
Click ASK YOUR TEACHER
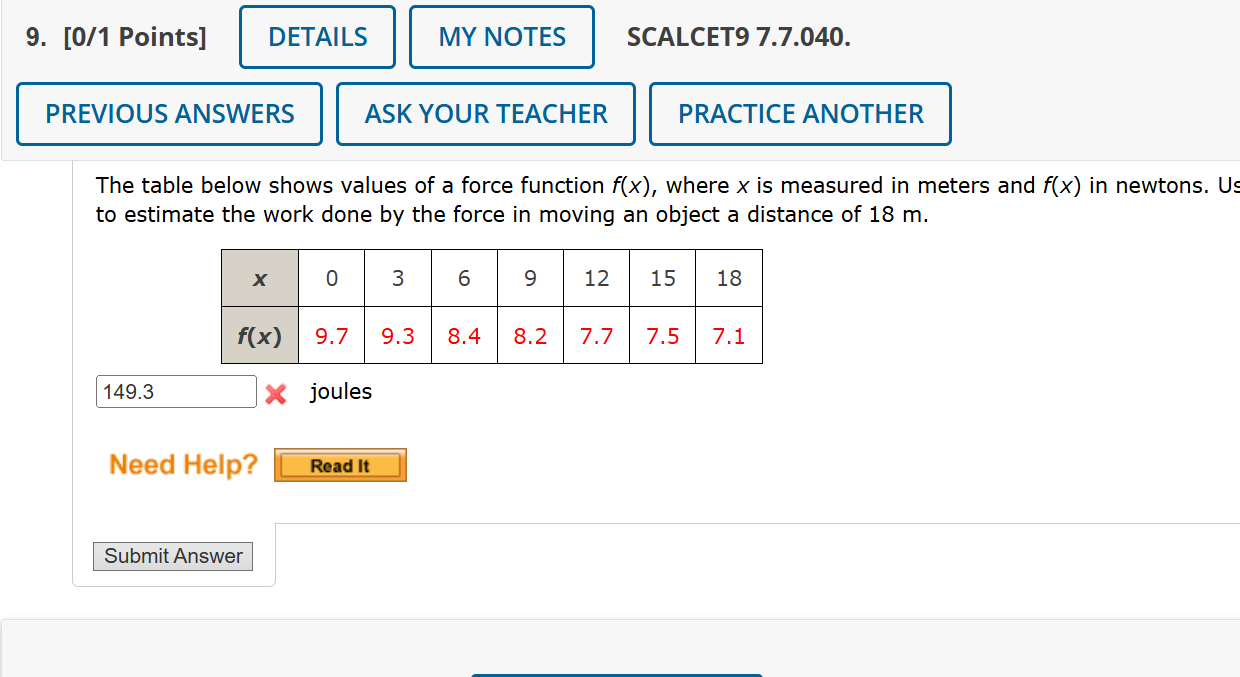tap(485, 113)
